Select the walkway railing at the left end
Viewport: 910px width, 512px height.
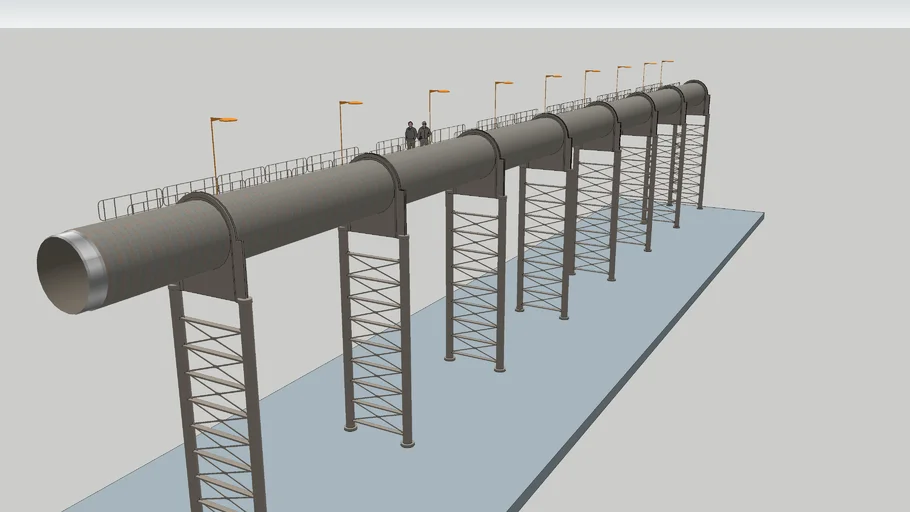[x=130, y=205]
